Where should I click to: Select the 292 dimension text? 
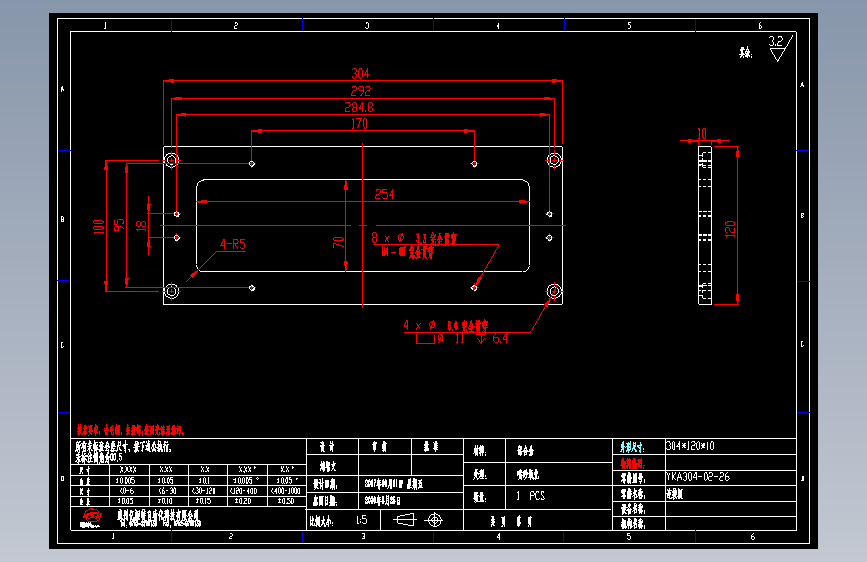361,91
